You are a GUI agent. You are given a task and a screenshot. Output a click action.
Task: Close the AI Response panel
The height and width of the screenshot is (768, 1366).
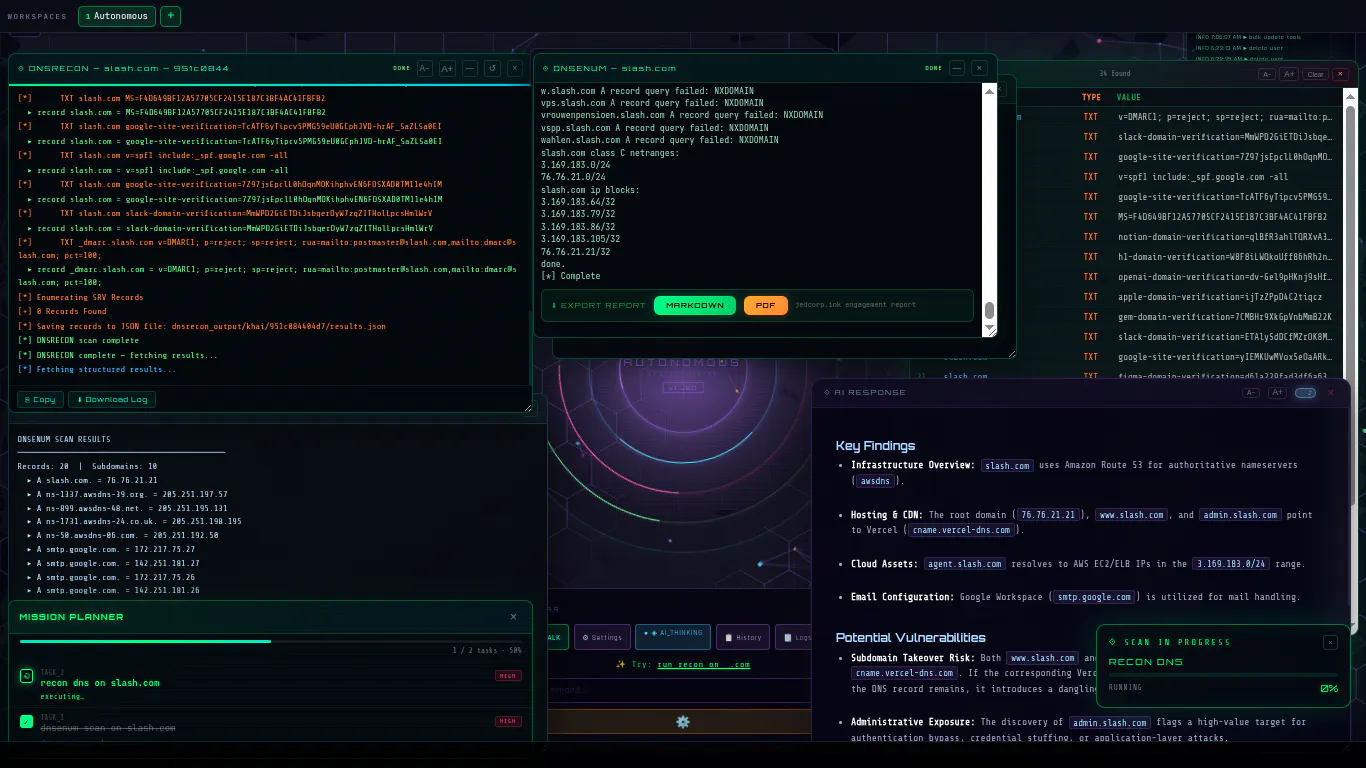1330,393
